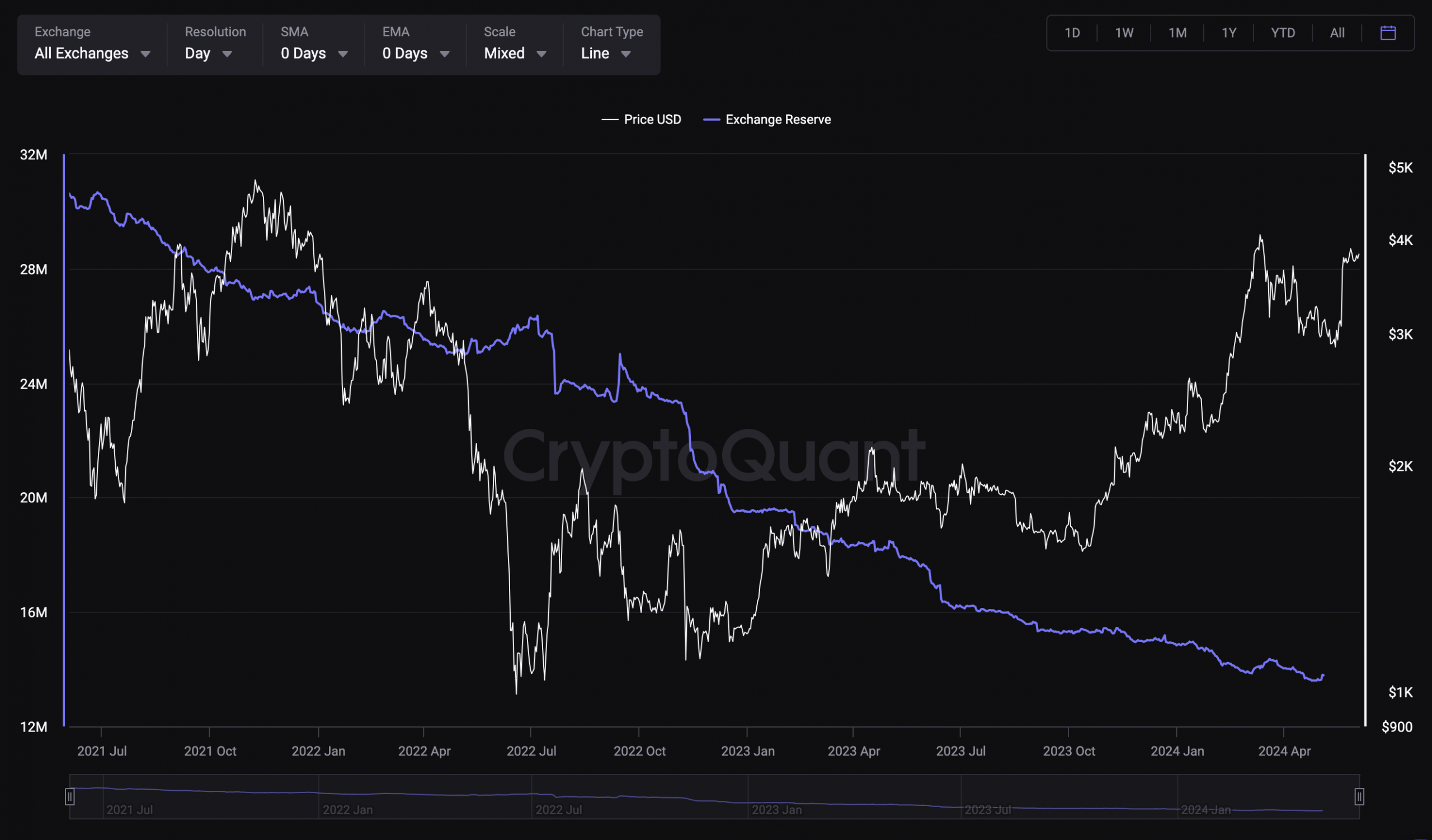Toggle Price USD legend series
Image resolution: width=1432 pixels, height=840 pixels.
(x=652, y=119)
